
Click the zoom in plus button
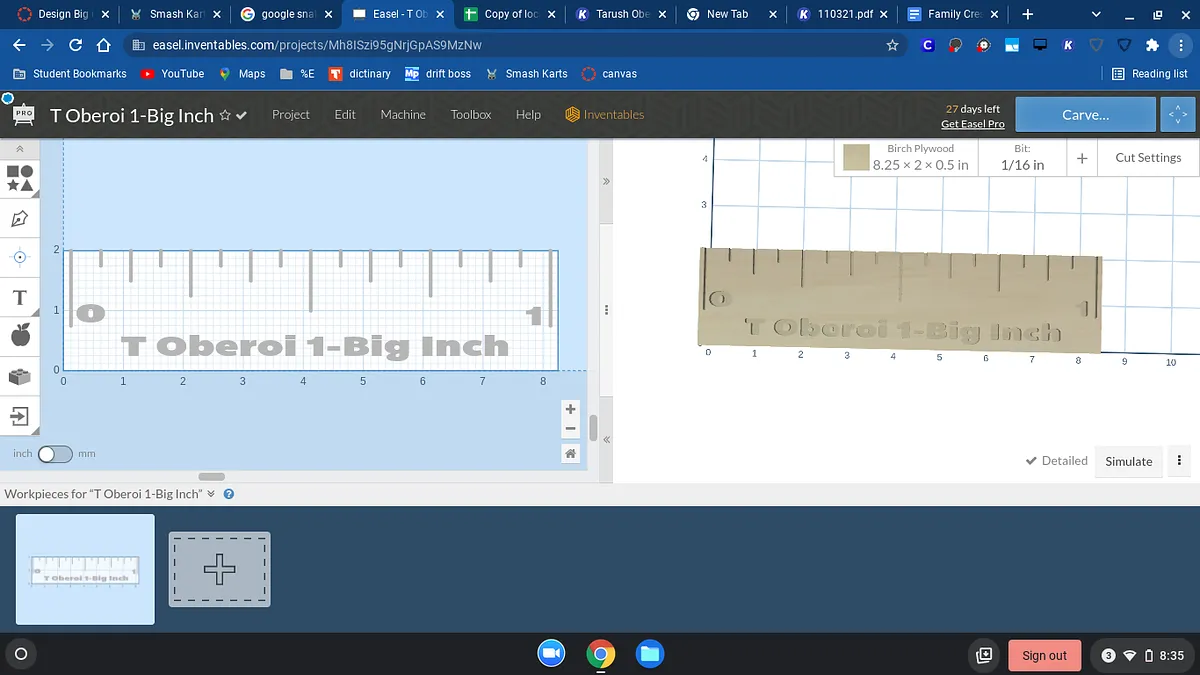[x=570, y=409]
